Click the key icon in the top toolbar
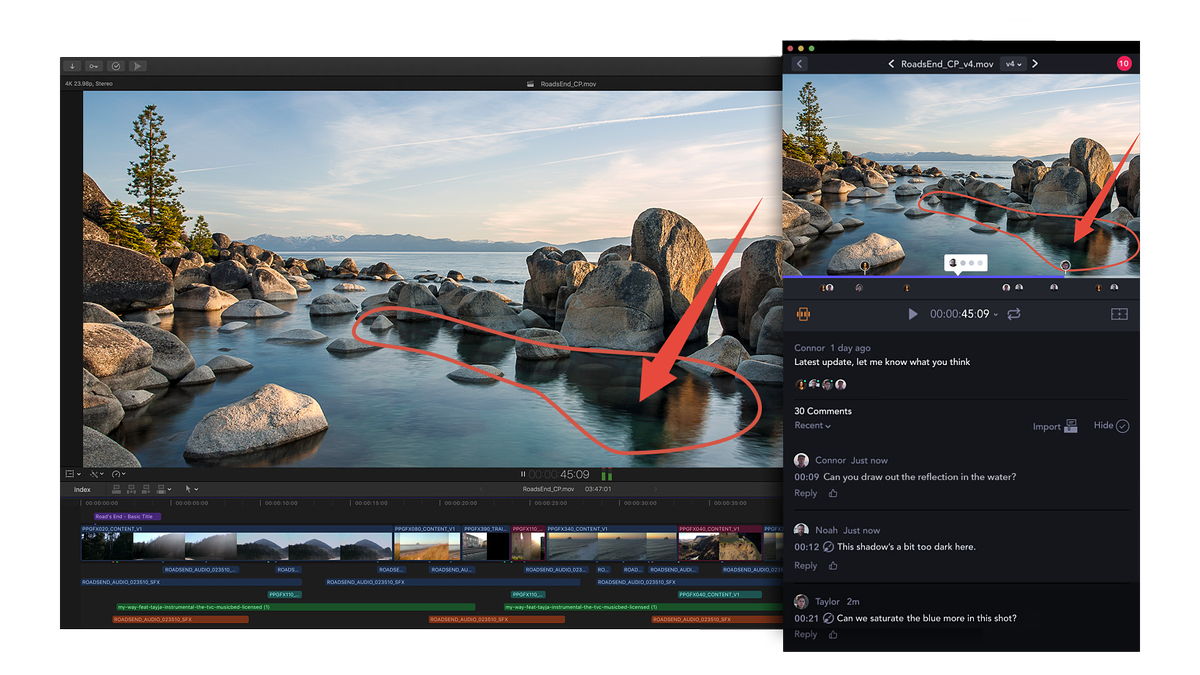This screenshot has width=1200, height=675. point(93,65)
